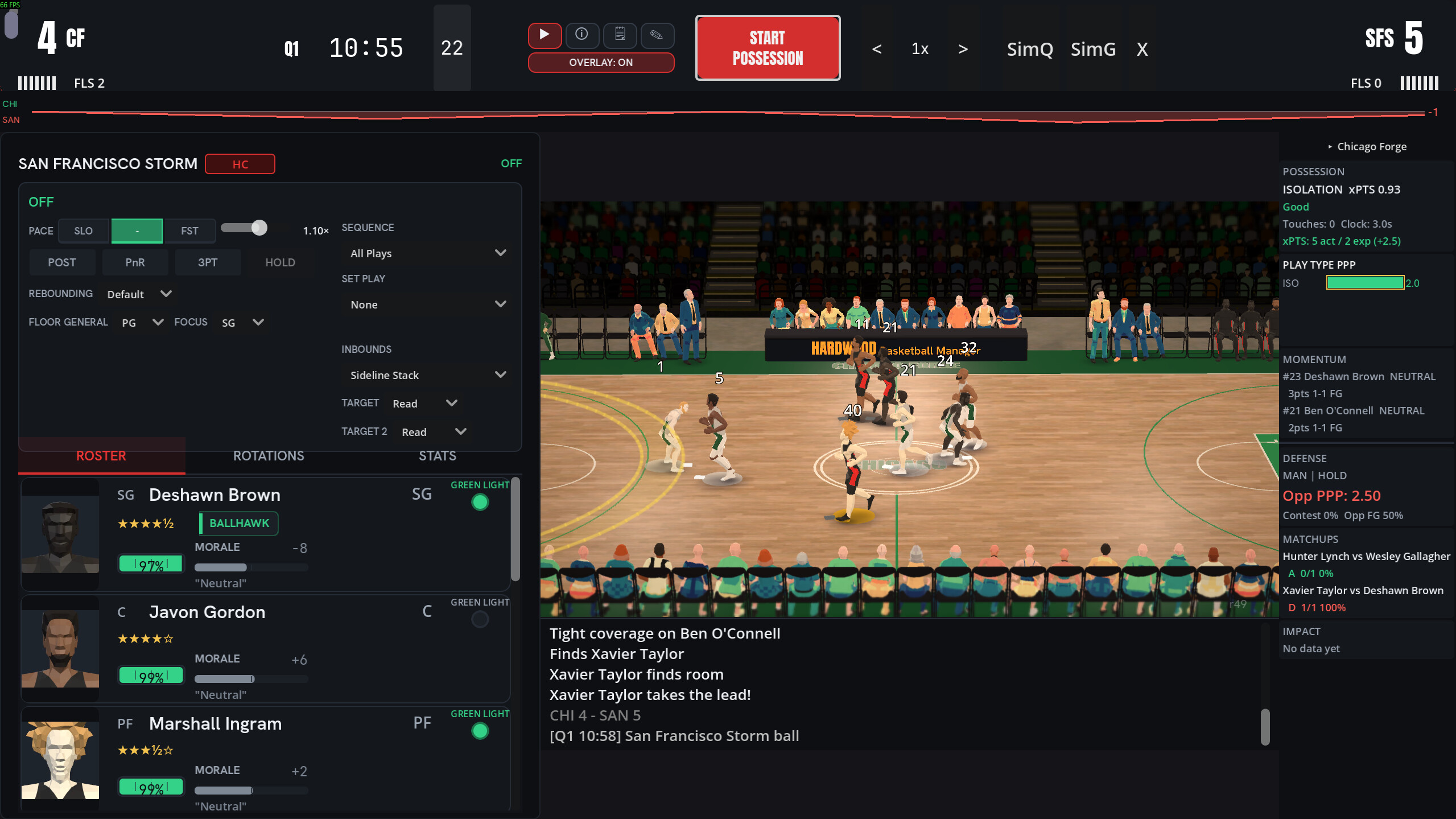Click the play-by-play log scrollbar
1456x819 pixels.
click(x=1265, y=727)
